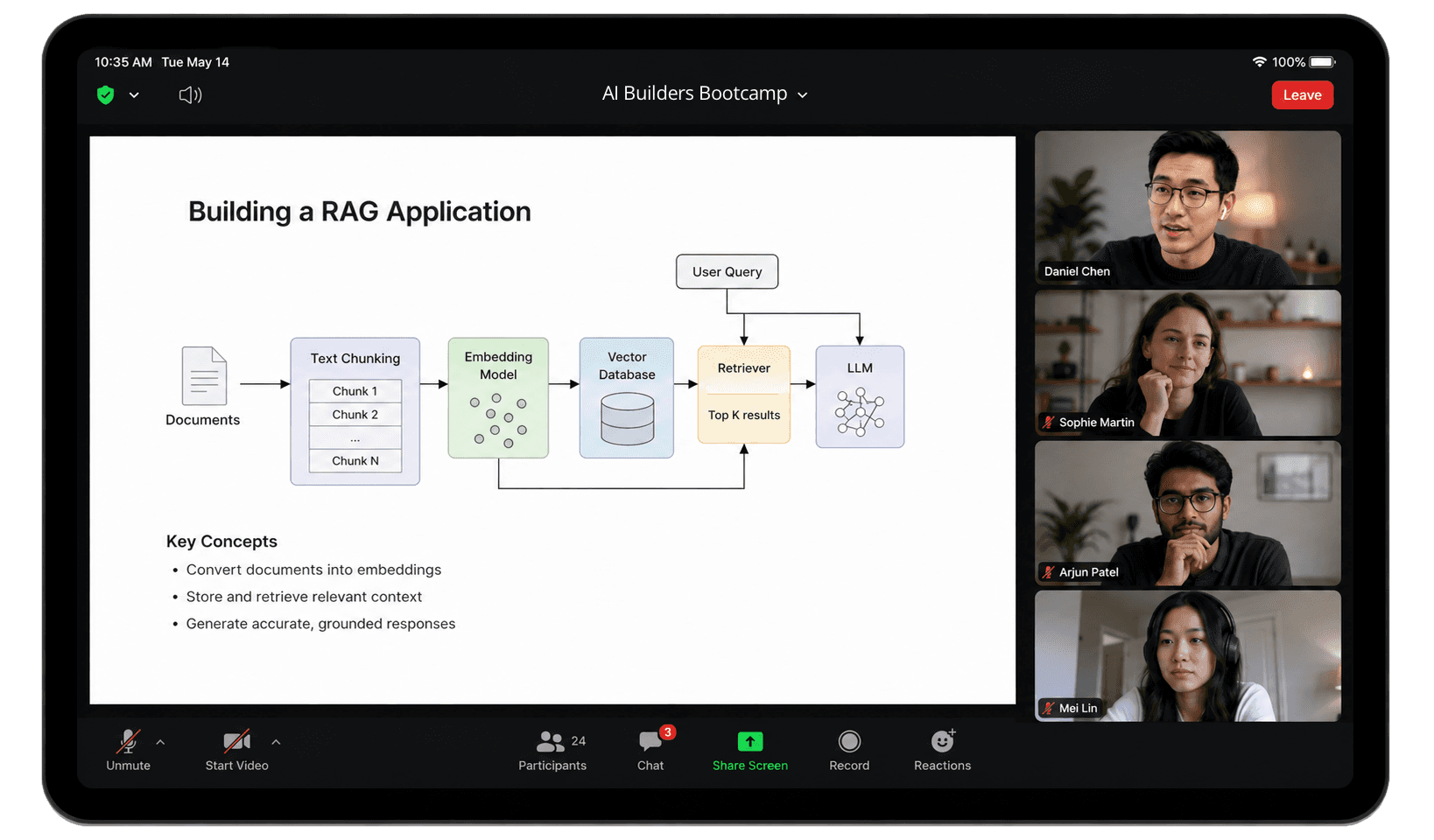
Task: Open the Reactions smiley menu
Action: (942, 751)
